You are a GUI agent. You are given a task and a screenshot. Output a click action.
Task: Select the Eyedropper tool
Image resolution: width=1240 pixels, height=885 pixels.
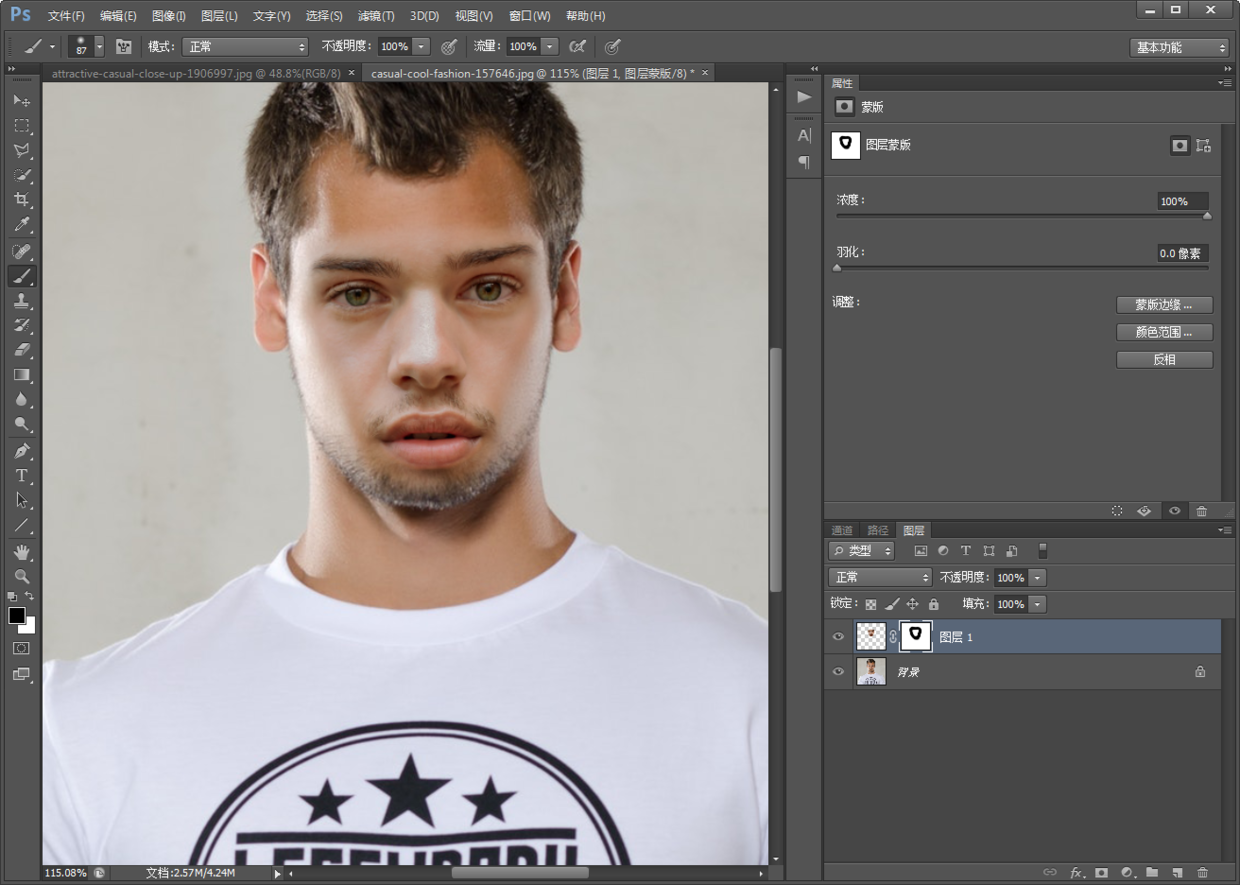[x=21, y=225]
